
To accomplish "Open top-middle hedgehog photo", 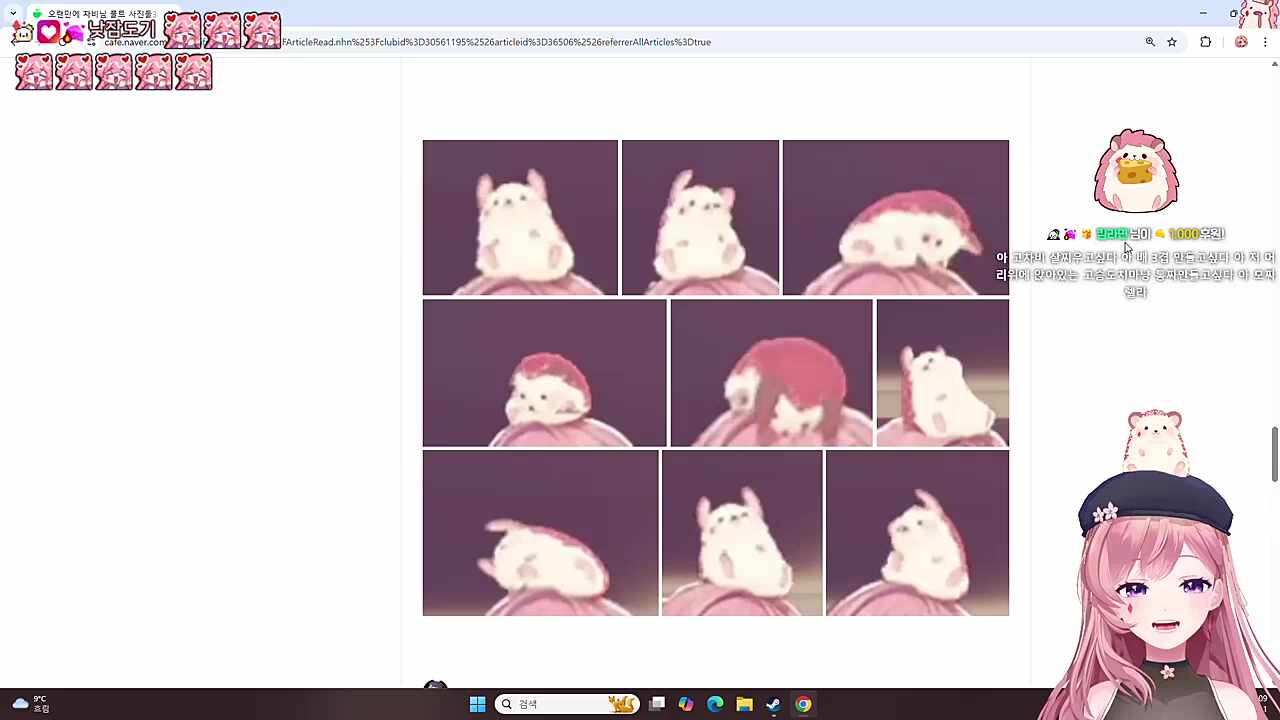I will pyautogui.click(x=700, y=218).
